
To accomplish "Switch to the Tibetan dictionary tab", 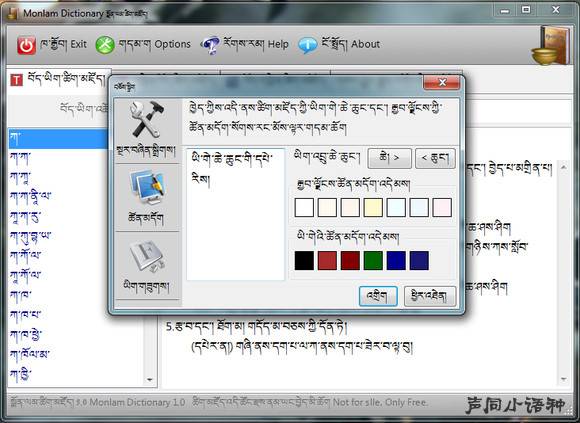I will (59, 79).
